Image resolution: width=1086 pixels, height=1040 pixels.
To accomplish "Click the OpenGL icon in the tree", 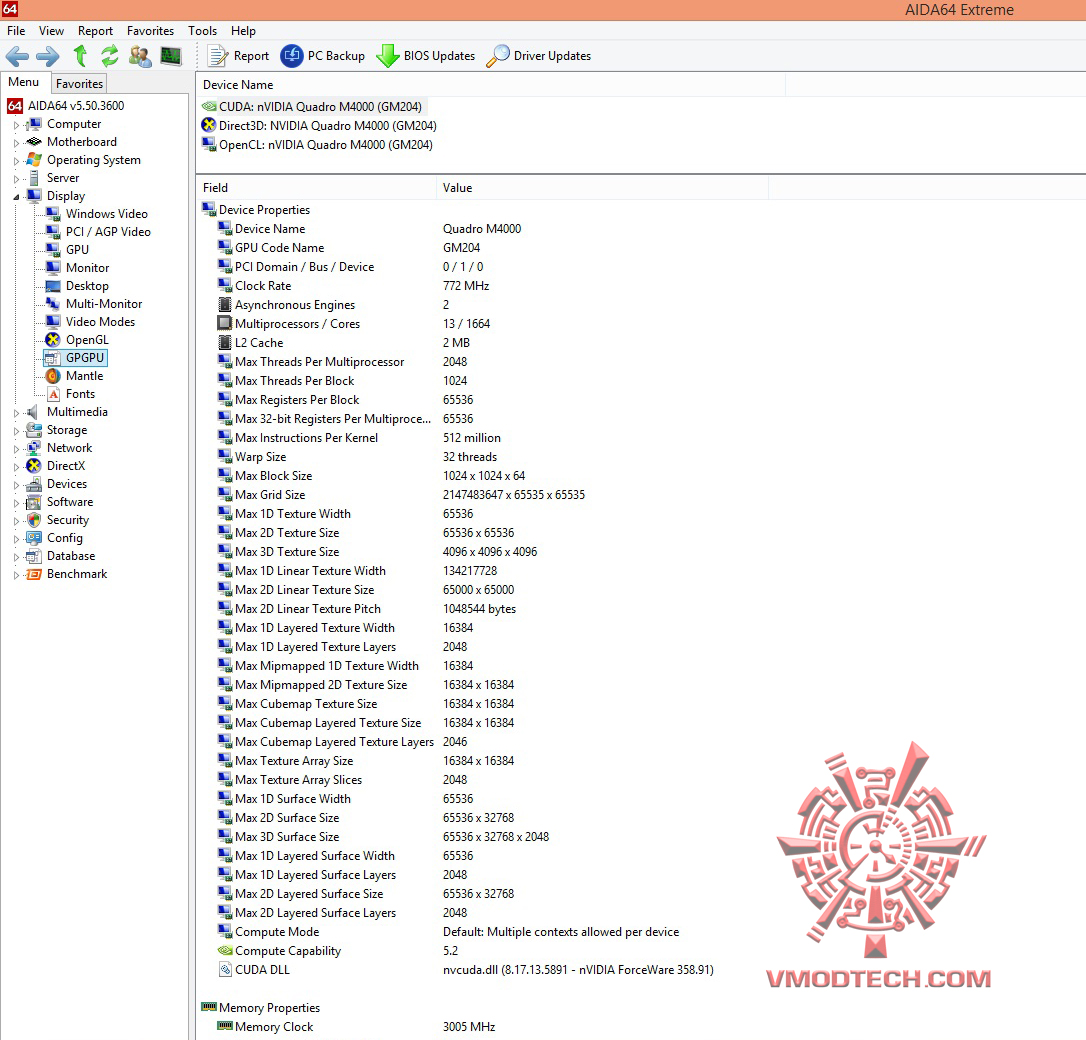I will pyautogui.click(x=53, y=340).
